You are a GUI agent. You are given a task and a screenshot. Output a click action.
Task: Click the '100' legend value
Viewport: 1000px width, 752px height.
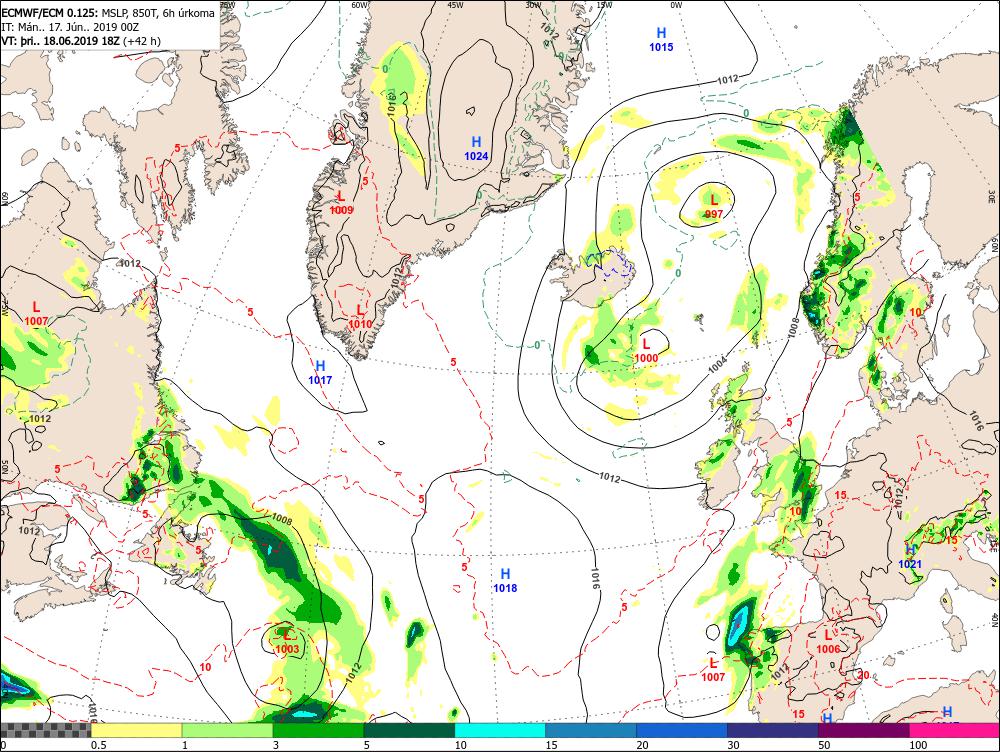(x=918, y=745)
